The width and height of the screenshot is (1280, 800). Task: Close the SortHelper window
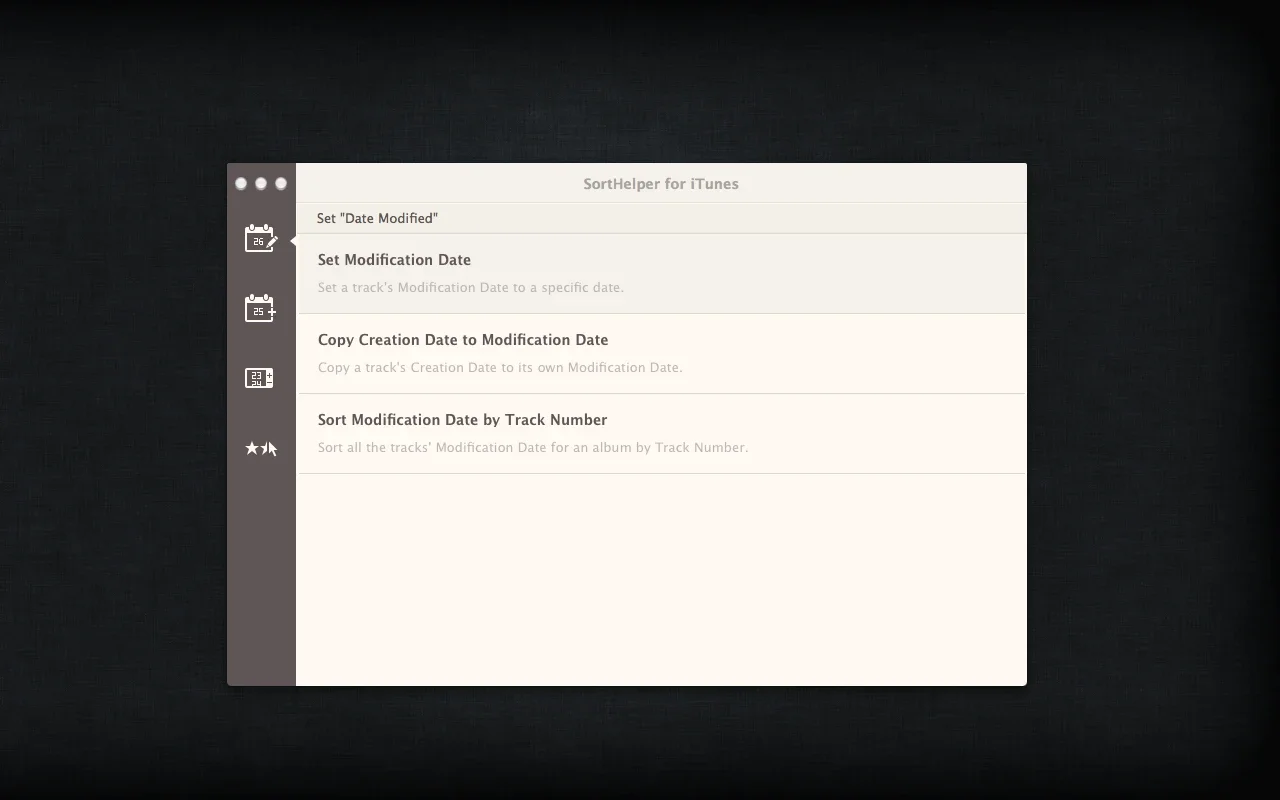click(241, 183)
